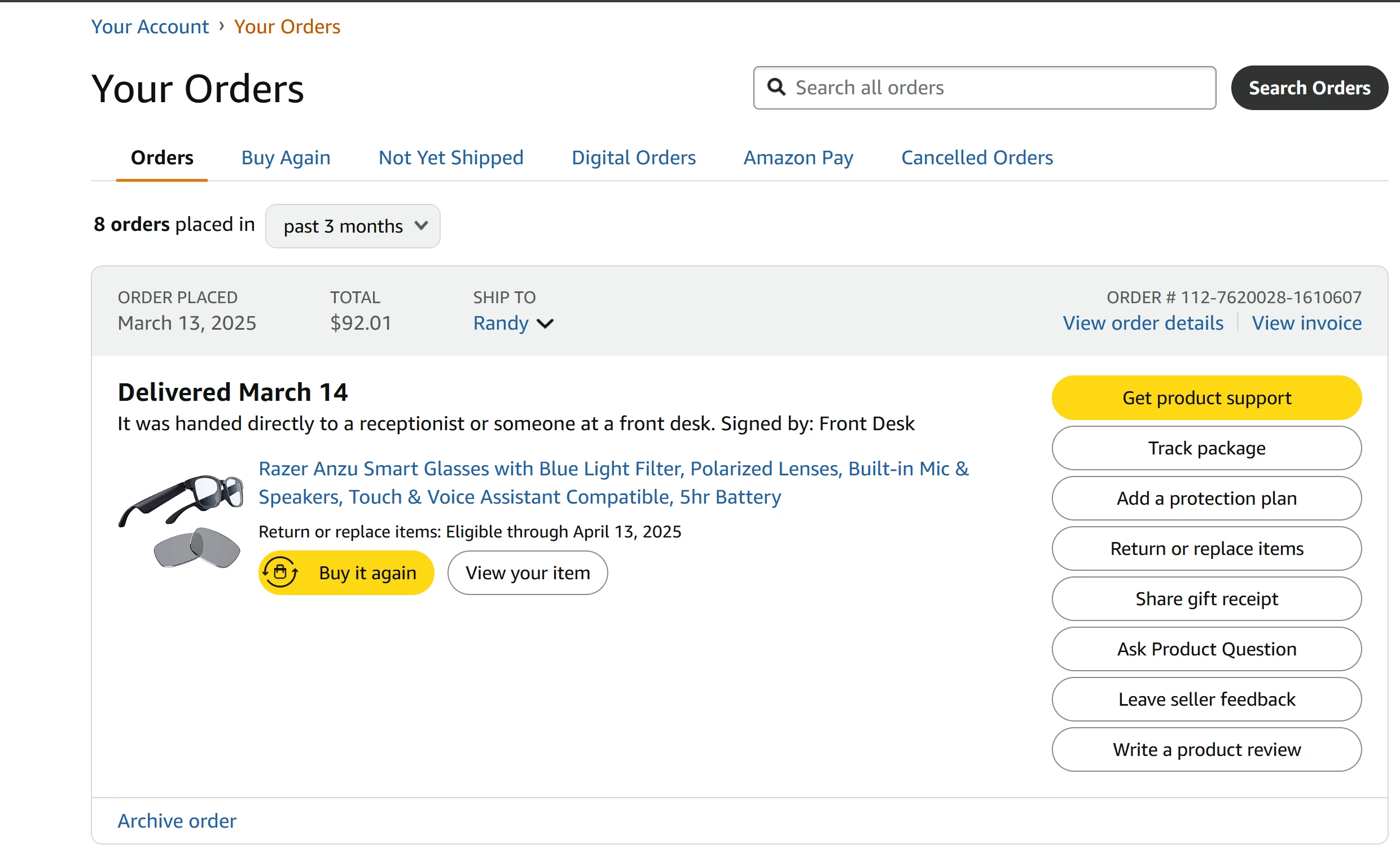This screenshot has height=857, width=1400.
Task: Open the Razer Anzu glasses thumbnail
Action: tap(181, 521)
